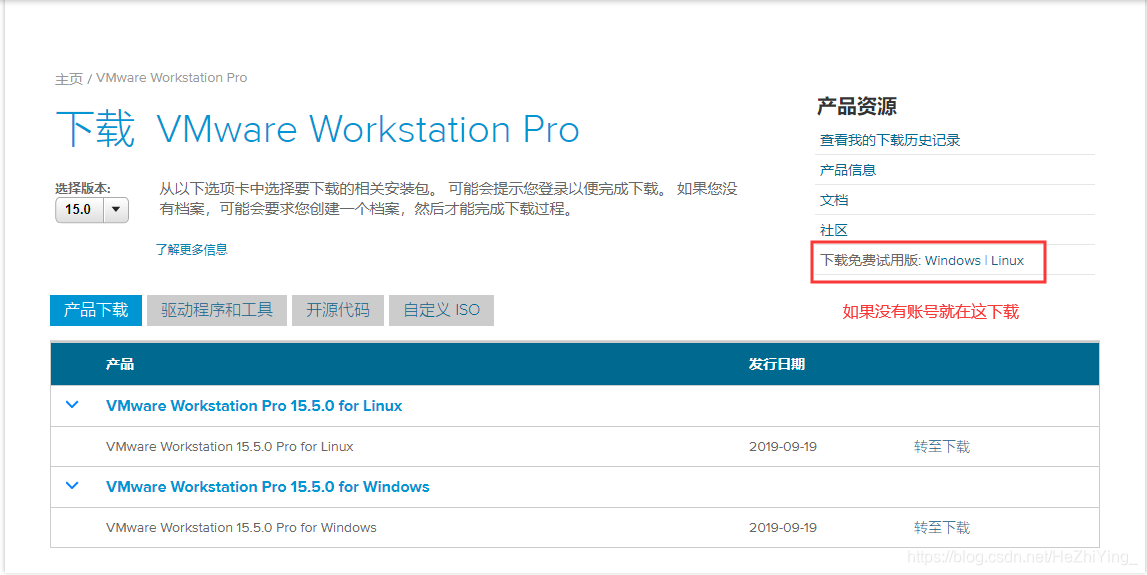Open 文档 resource link

pos(834,200)
